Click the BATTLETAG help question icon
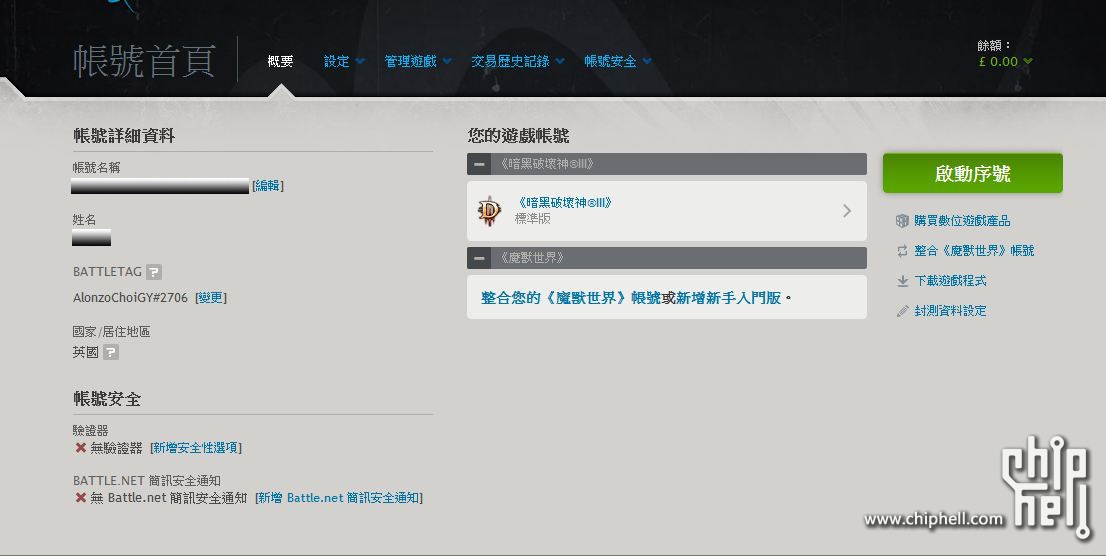The image size is (1106, 556). (154, 272)
